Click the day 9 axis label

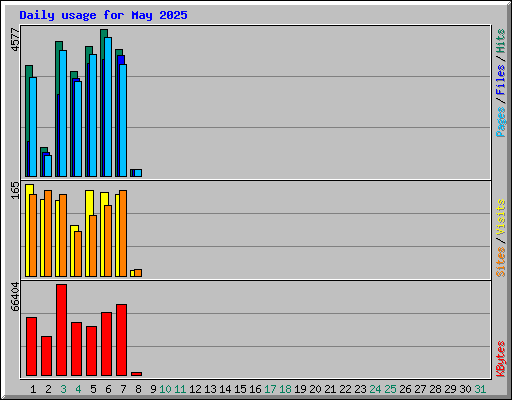(x=153, y=389)
